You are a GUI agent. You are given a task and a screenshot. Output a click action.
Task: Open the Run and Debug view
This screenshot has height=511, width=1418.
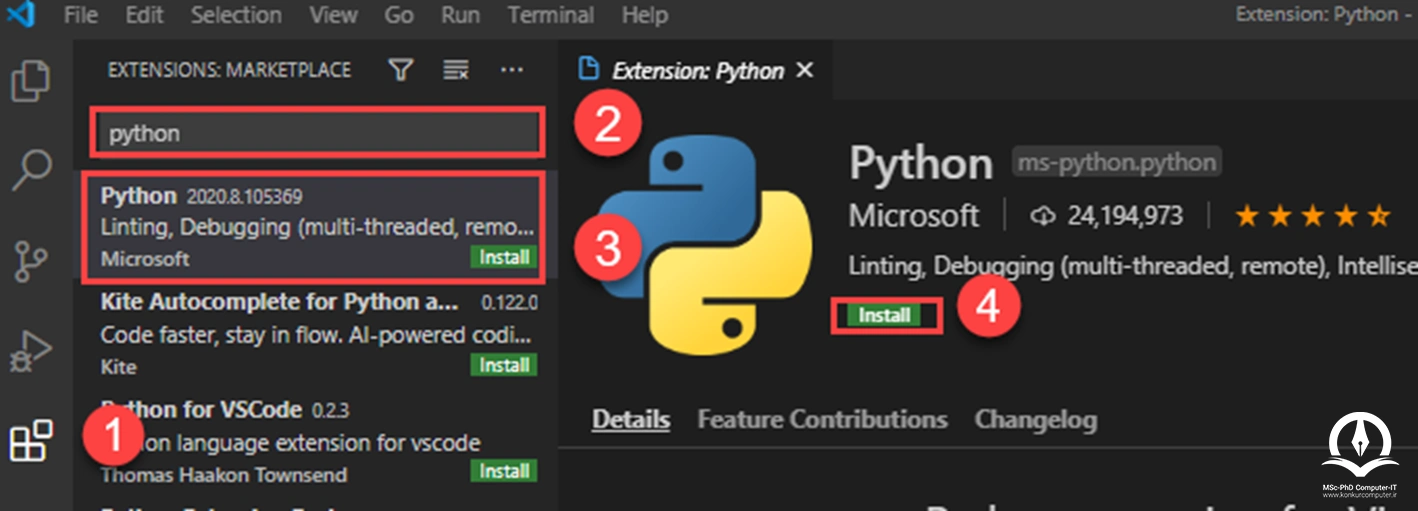tap(30, 350)
